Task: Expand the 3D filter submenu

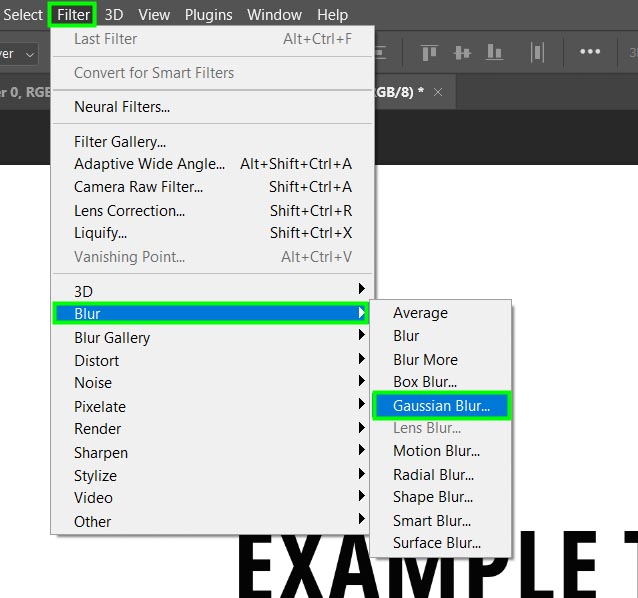Action: (x=212, y=291)
